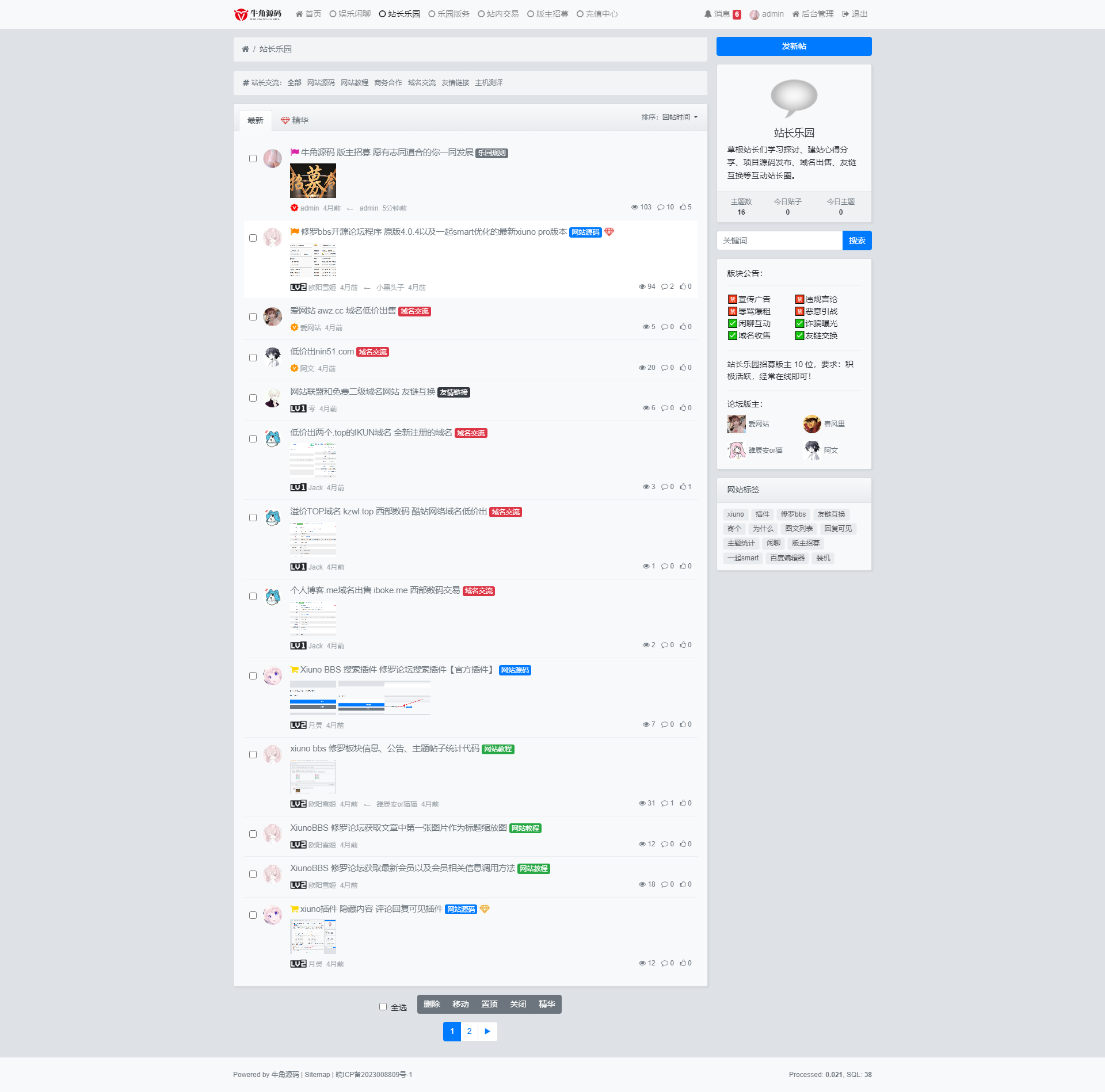Click the page 2 next arrow expander

coord(487,1031)
